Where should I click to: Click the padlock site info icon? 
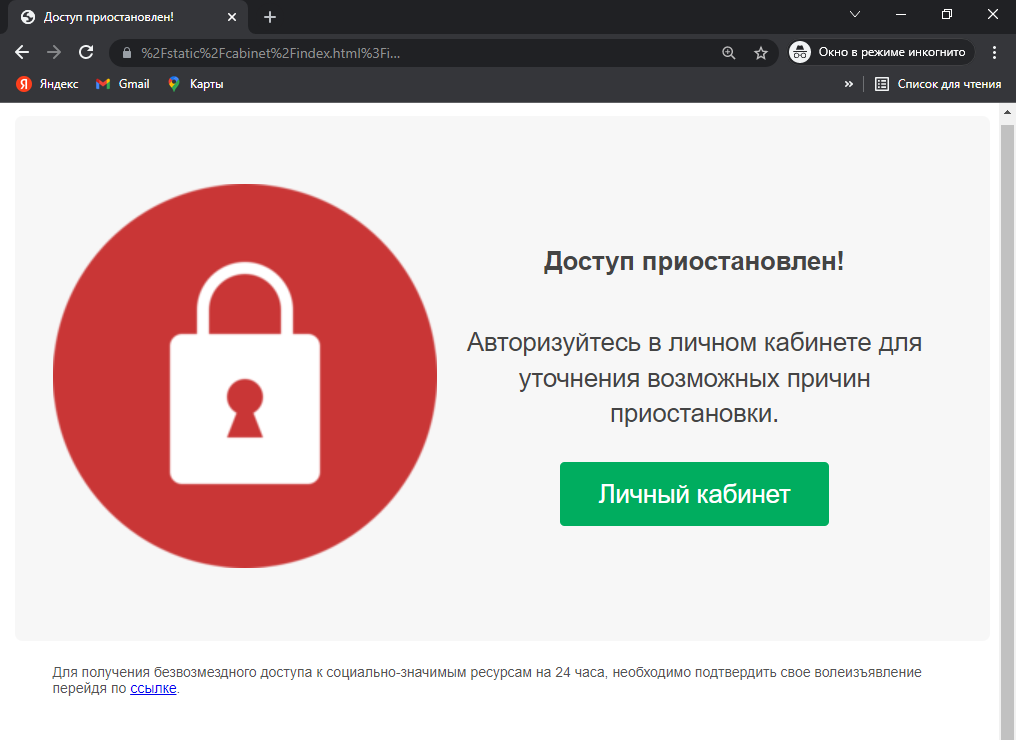click(x=127, y=53)
